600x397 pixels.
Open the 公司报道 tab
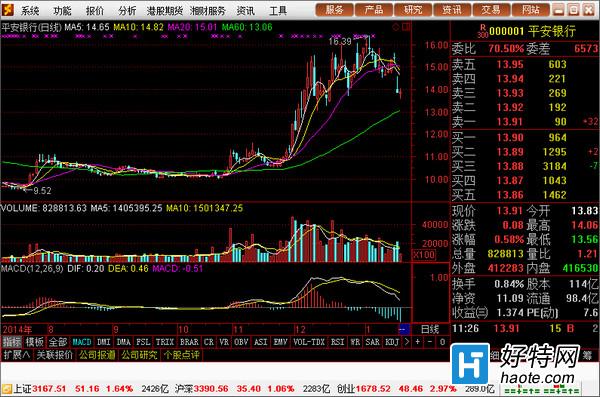pyautogui.click(x=98, y=355)
